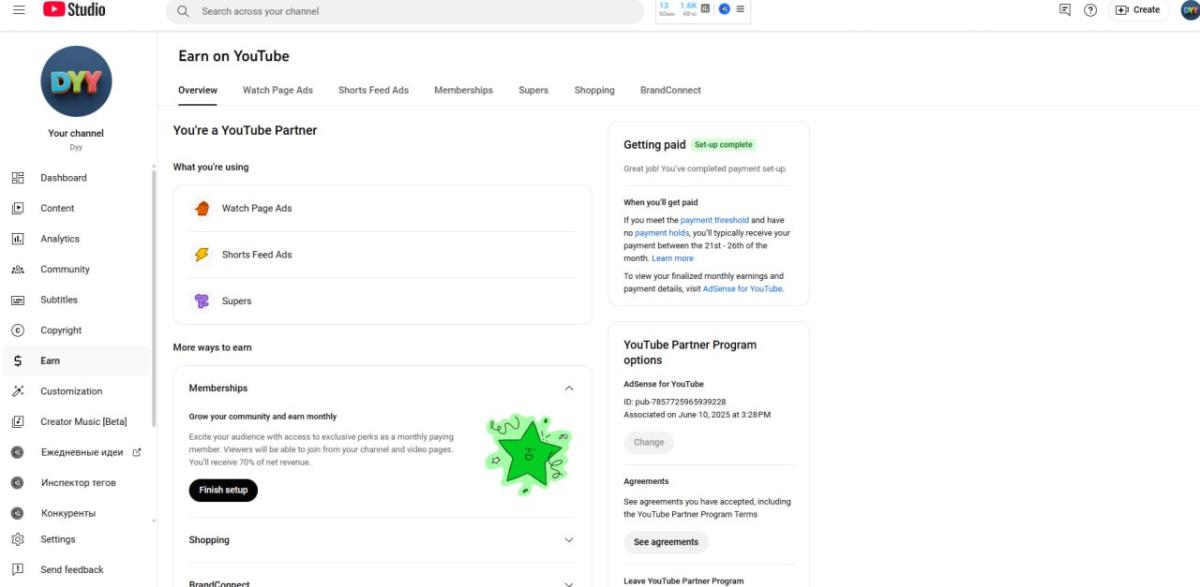Viewport: 1200px width, 587px height.
Task: Click the 'You're a YouTube Partner' heading
Action: click(245, 130)
